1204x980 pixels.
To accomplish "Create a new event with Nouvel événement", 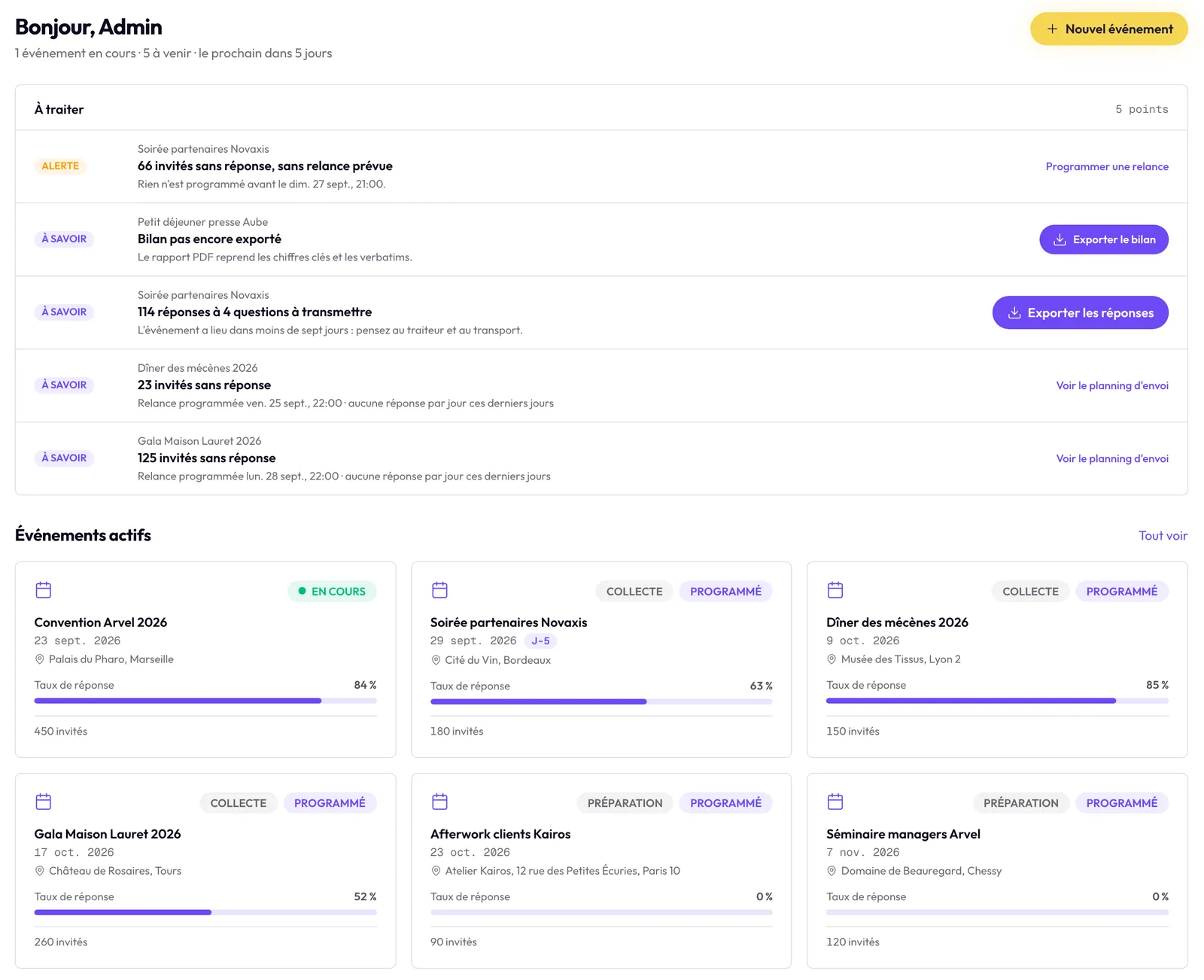I will [1109, 29].
